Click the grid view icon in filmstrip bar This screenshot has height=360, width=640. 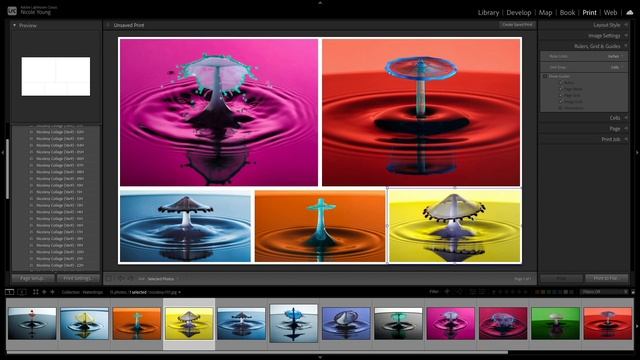(36, 292)
